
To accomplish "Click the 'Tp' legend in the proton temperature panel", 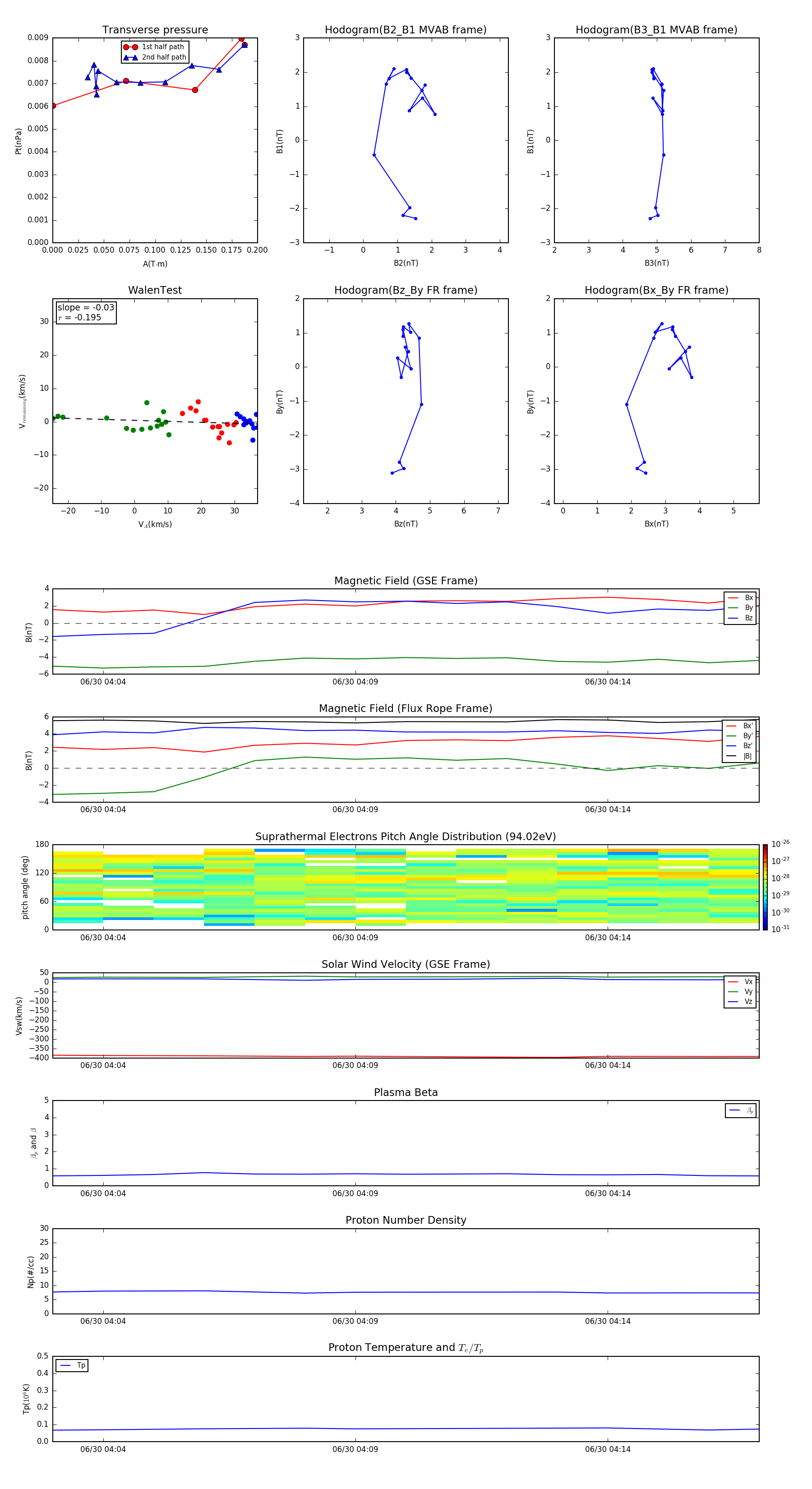I will coord(72,1365).
